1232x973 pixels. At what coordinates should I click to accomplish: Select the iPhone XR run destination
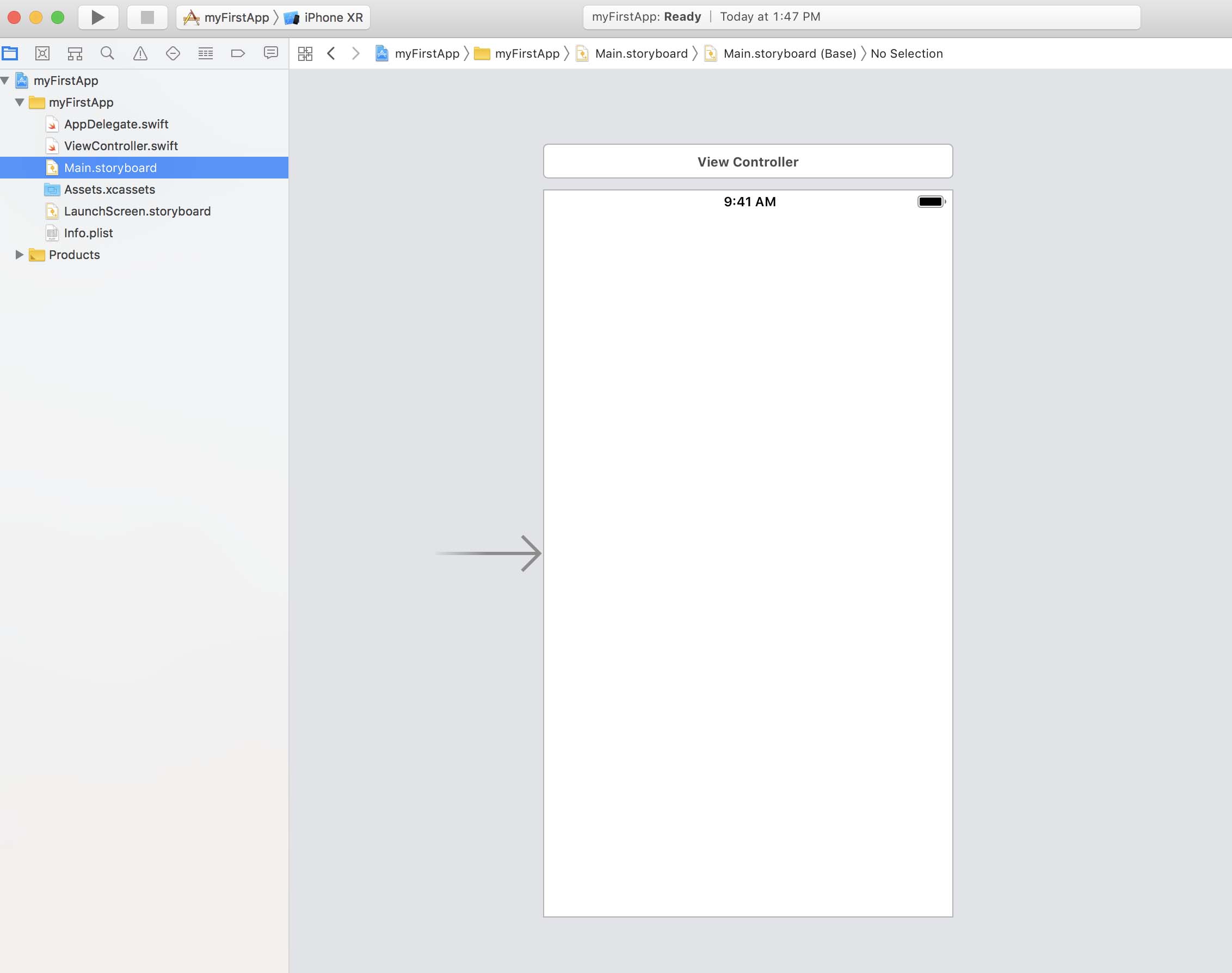click(x=332, y=17)
